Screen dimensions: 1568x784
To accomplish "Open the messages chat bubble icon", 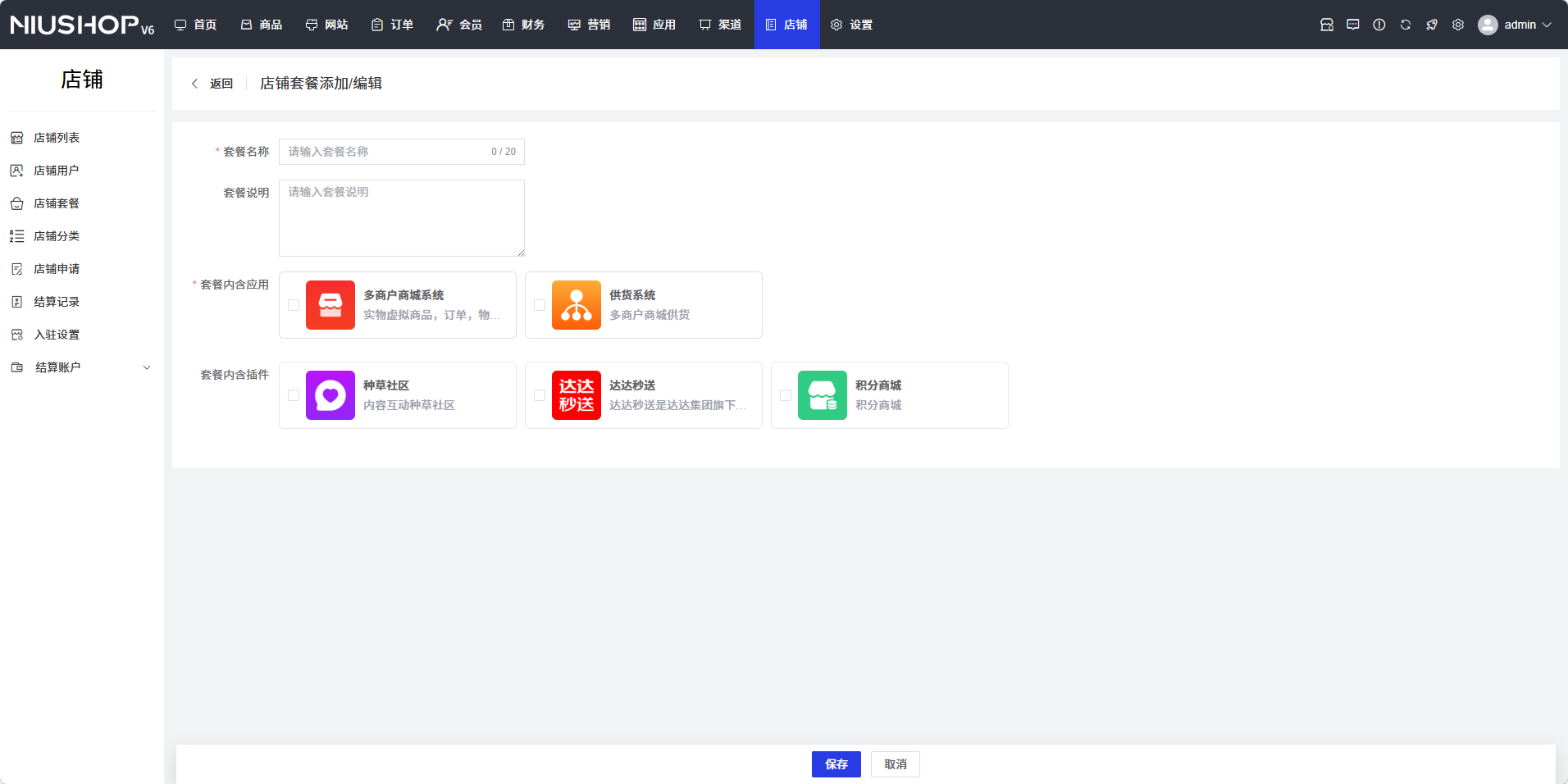I will (1352, 25).
